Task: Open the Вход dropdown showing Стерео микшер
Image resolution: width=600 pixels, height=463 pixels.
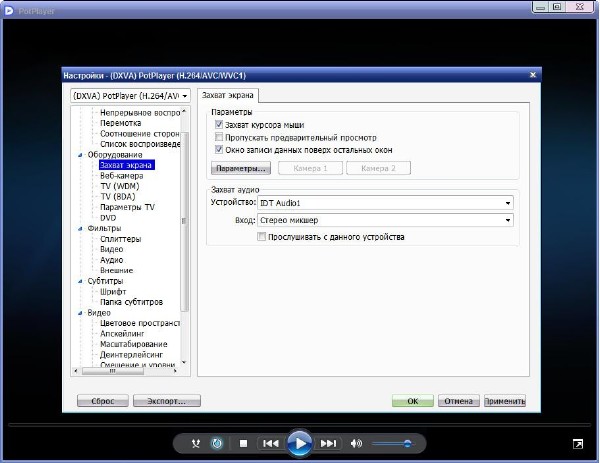Action: click(385, 220)
